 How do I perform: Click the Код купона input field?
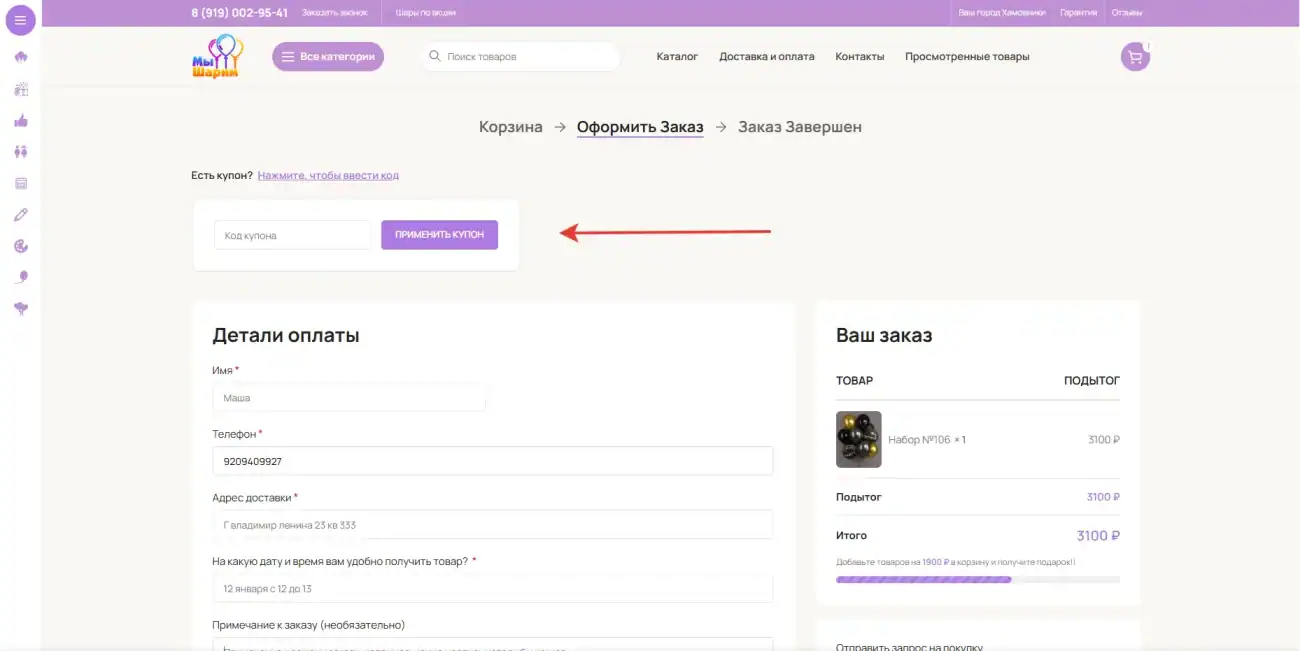pos(292,235)
